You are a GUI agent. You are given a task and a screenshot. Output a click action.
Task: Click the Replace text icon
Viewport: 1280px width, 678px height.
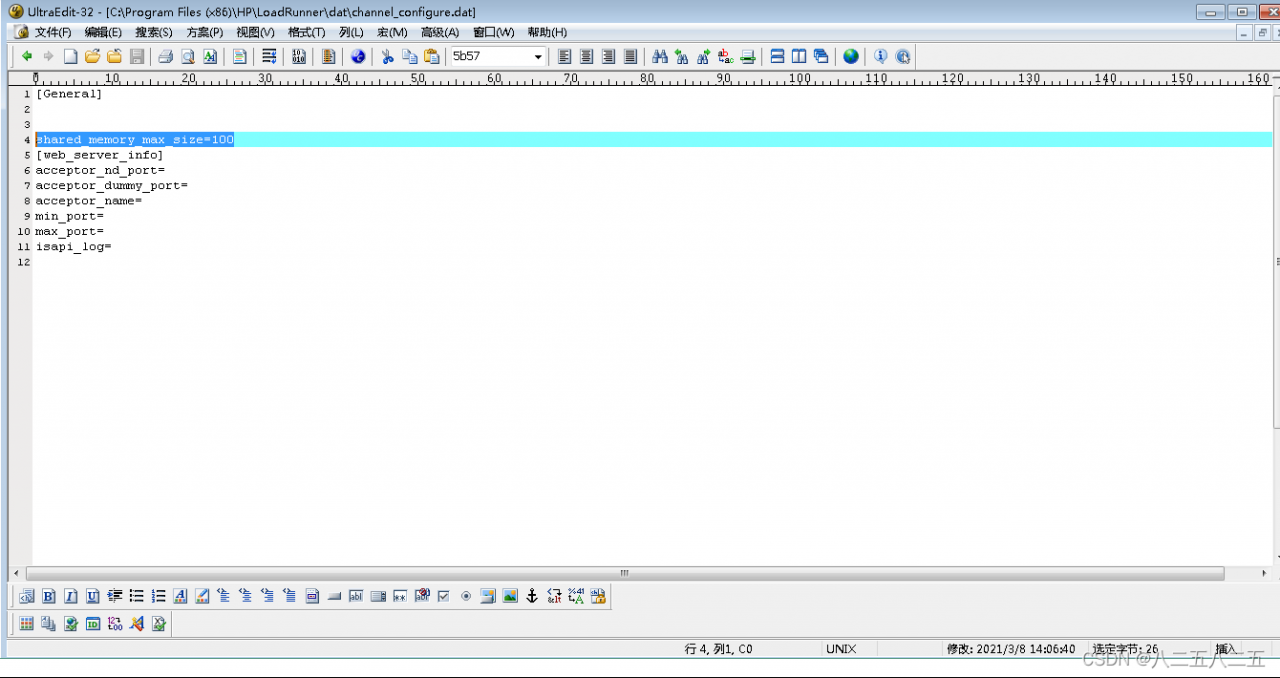pos(726,57)
